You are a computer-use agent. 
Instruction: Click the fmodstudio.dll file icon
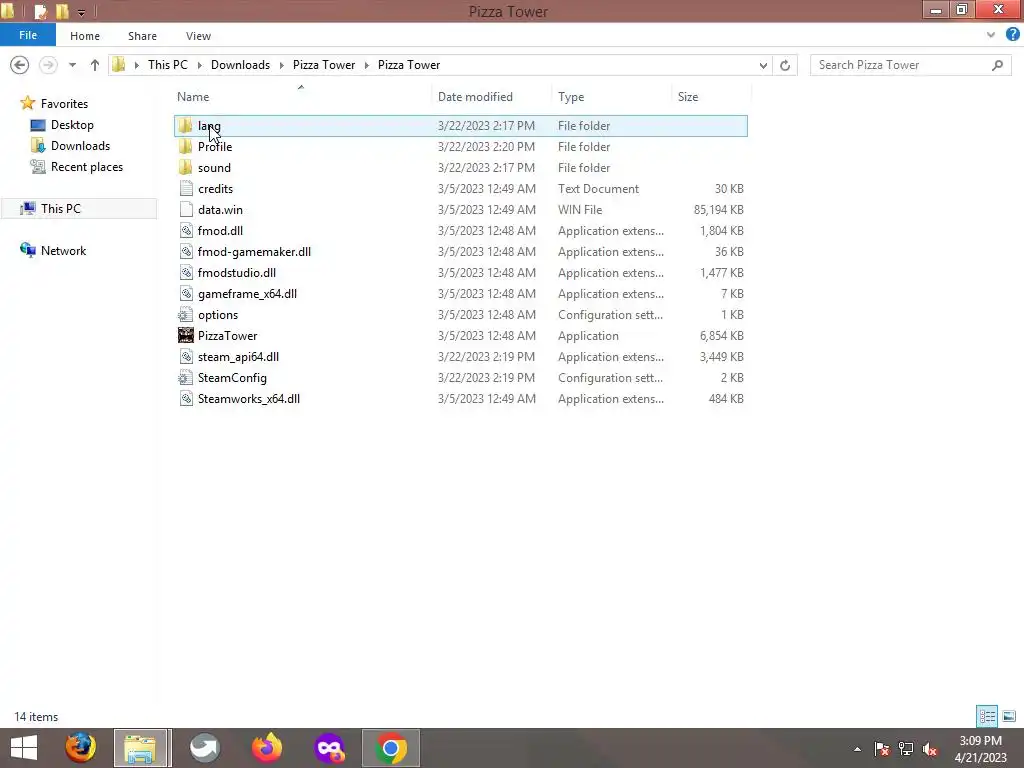coord(186,272)
